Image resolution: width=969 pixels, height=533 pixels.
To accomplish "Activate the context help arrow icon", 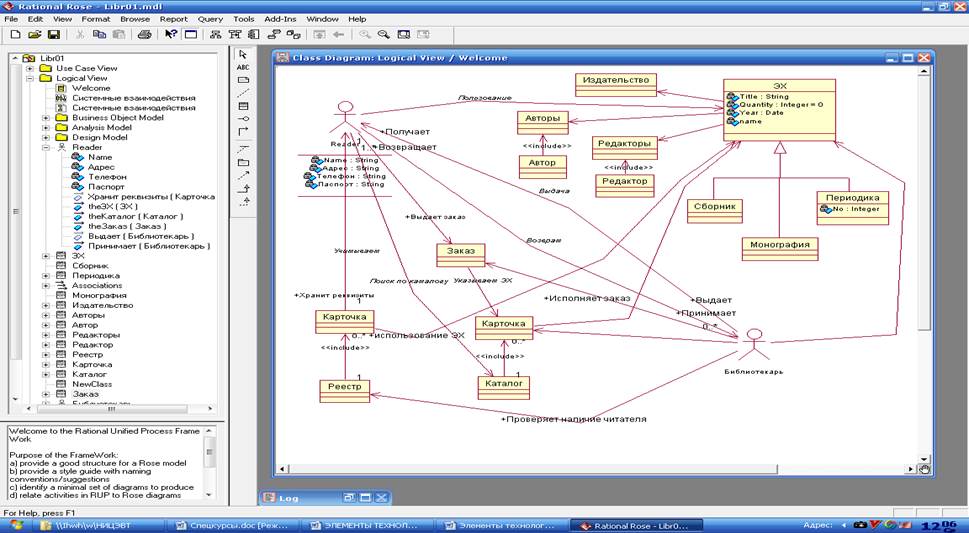I will pos(170,34).
